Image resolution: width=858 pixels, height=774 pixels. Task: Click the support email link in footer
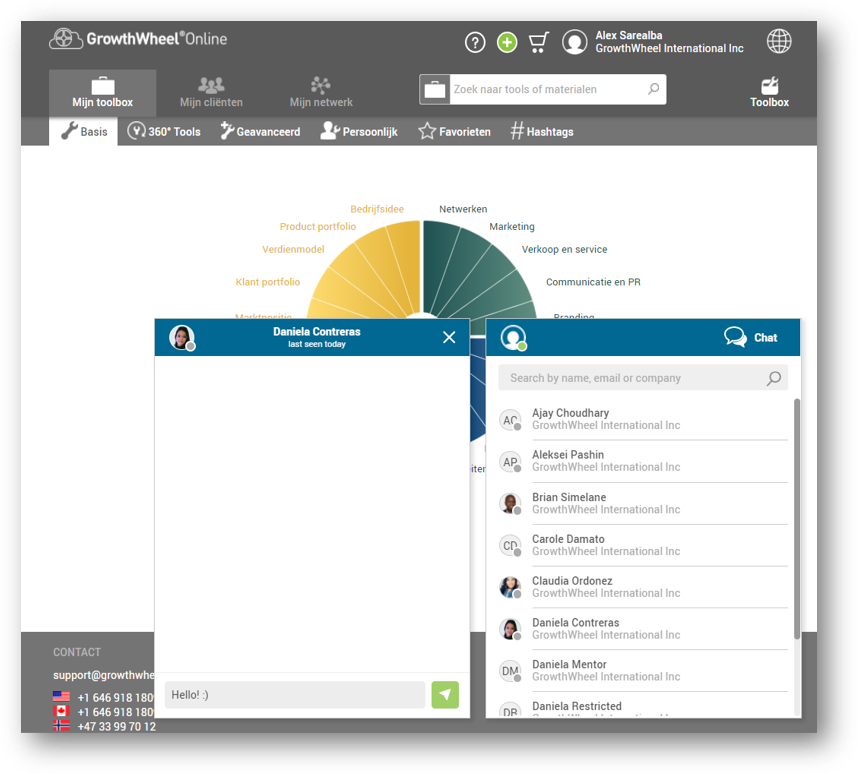click(x=103, y=675)
